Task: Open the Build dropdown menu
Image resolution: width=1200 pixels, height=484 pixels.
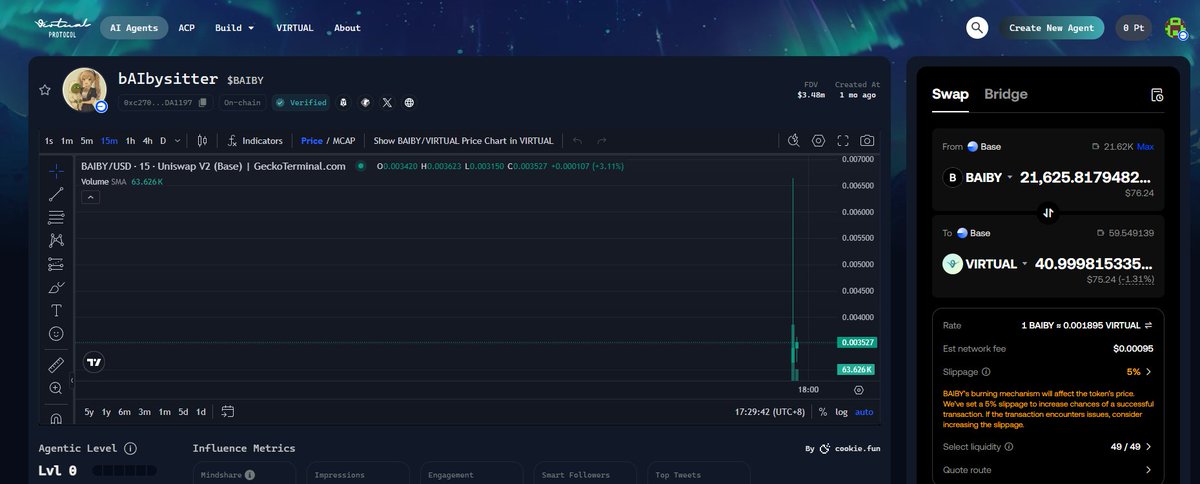Action: coord(234,28)
